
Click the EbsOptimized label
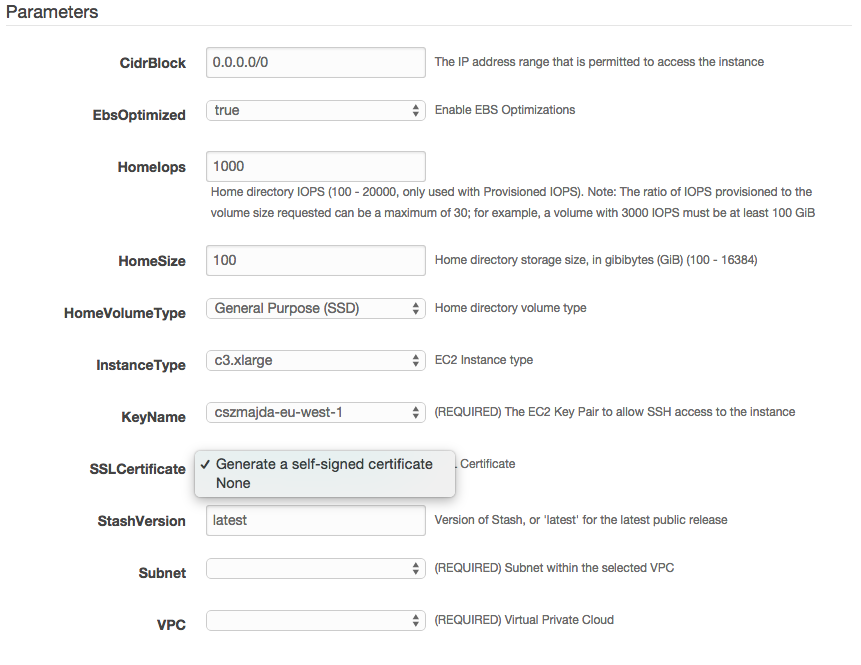[139, 115]
